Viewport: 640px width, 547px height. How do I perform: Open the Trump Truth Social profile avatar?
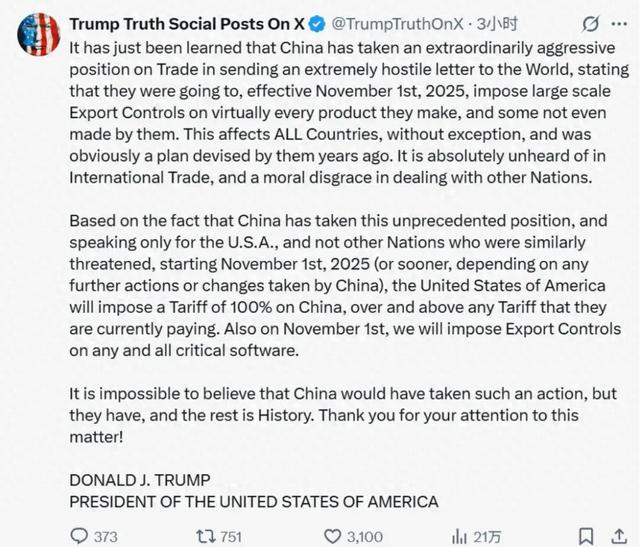click(36, 37)
